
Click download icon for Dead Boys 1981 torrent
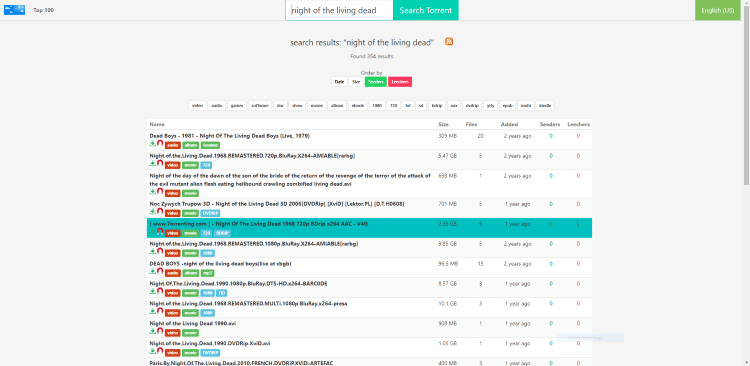[x=153, y=144]
